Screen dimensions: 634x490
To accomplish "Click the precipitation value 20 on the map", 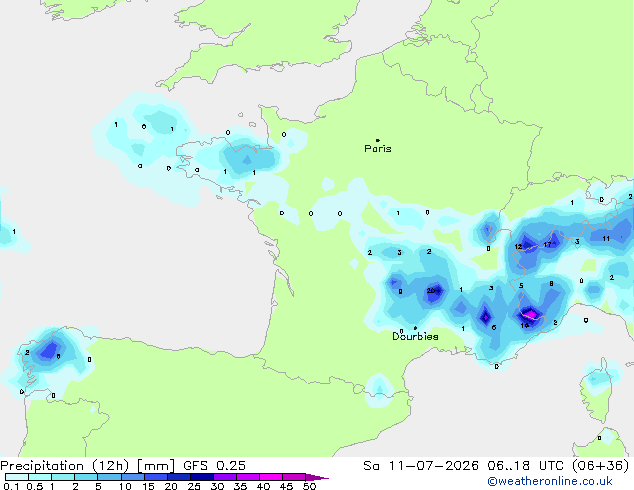I will coord(431,291).
